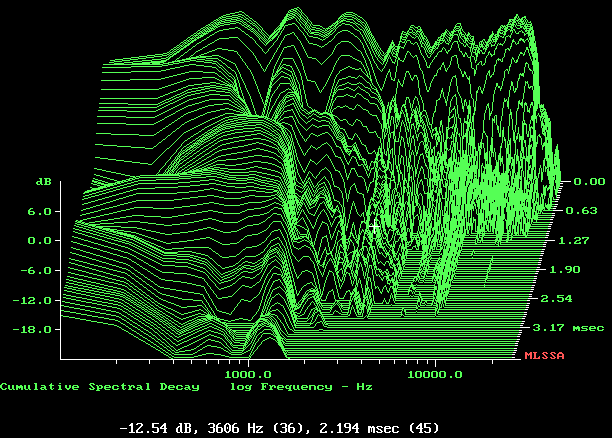The image size is (612, 438).
Task: Click the 3.17 msec time axis value
Action: point(568,328)
